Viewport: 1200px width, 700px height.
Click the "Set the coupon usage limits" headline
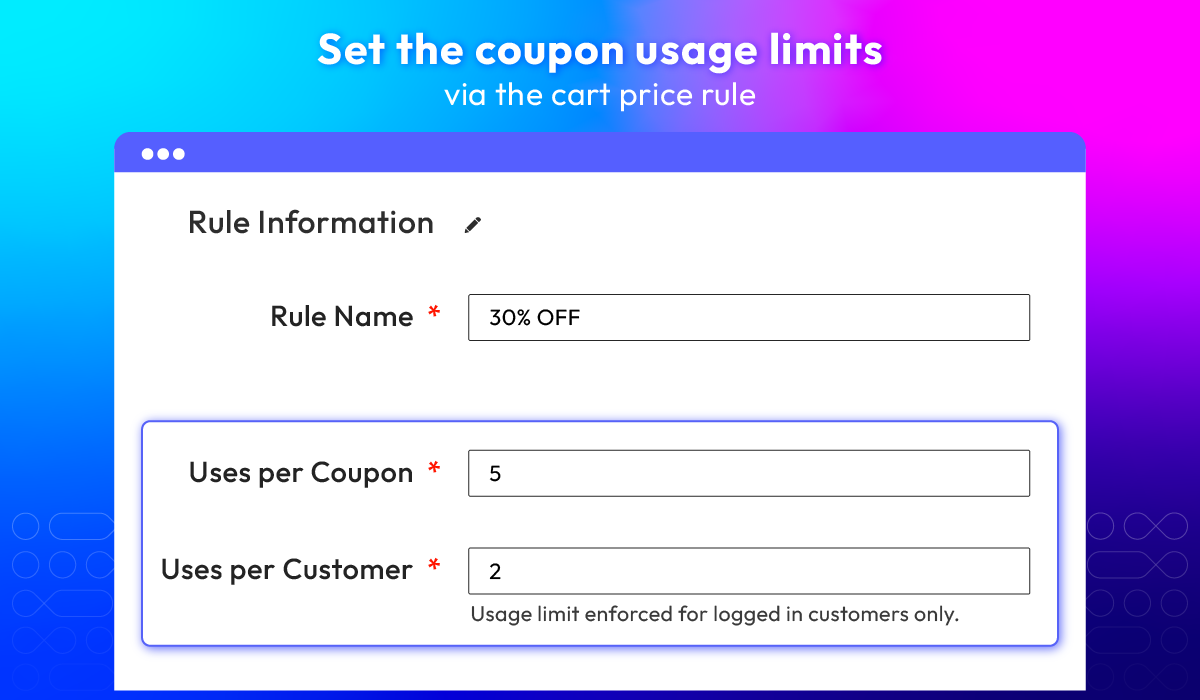(x=600, y=50)
